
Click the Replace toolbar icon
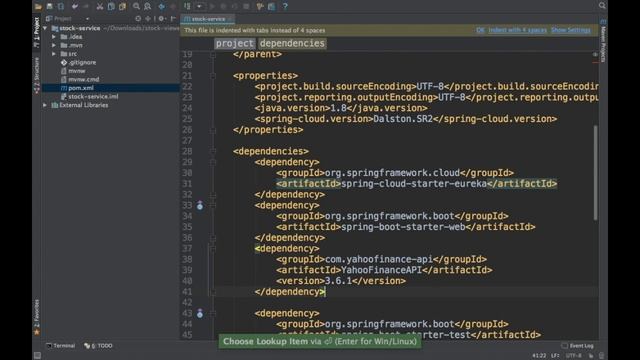147,6
